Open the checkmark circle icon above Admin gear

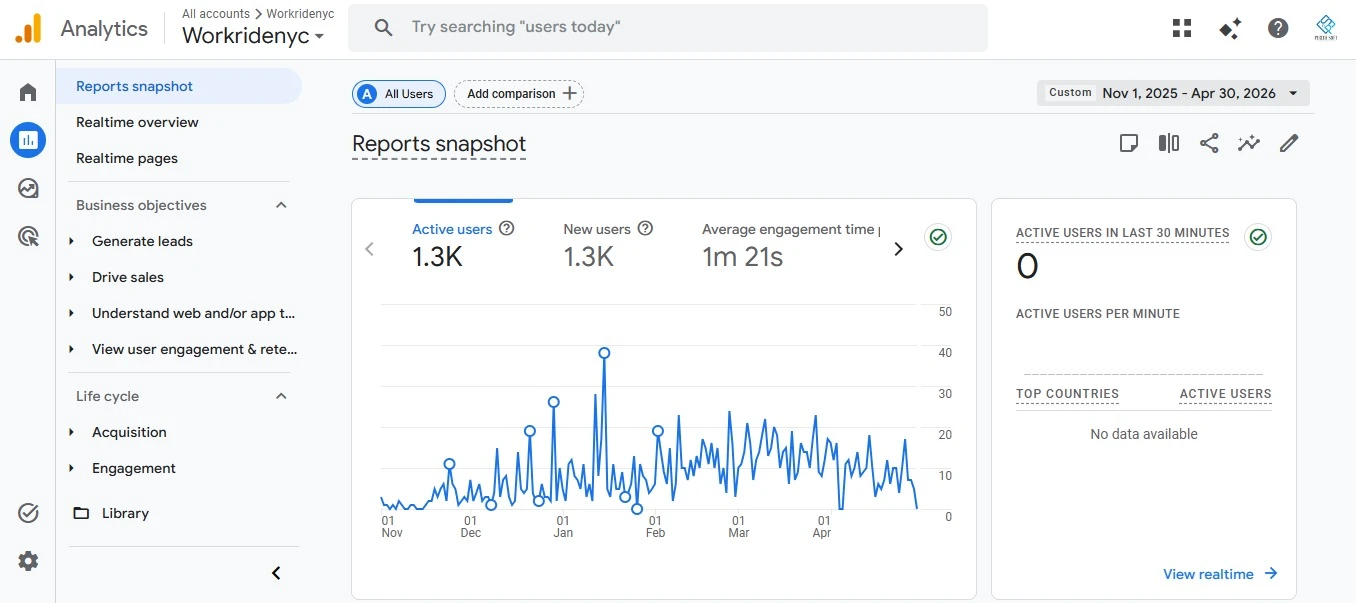(28, 513)
